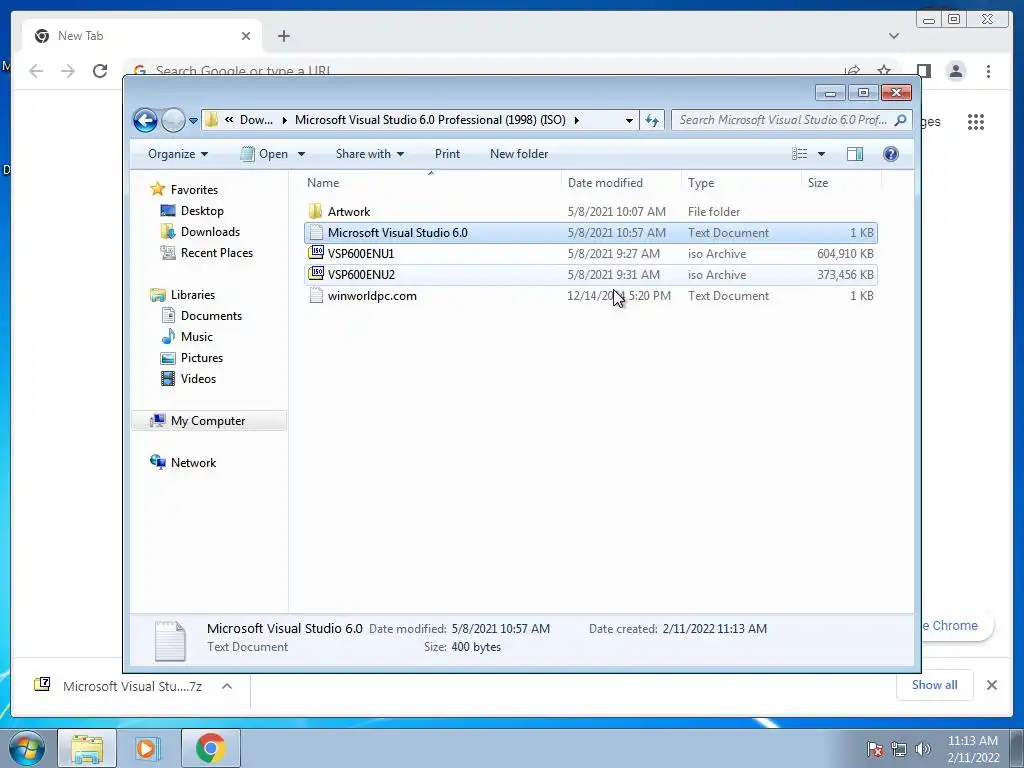Expand options for downloaded 7z file
This screenshot has width=1024, height=768.
click(227, 686)
